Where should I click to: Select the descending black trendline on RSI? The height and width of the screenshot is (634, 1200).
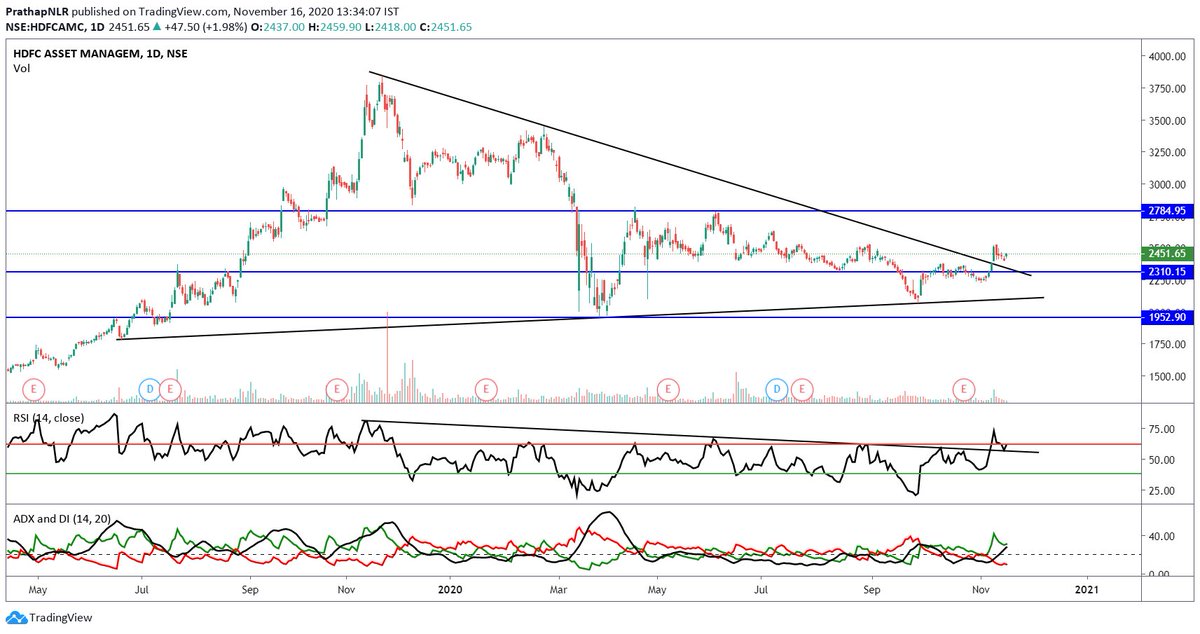click(701, 437)
